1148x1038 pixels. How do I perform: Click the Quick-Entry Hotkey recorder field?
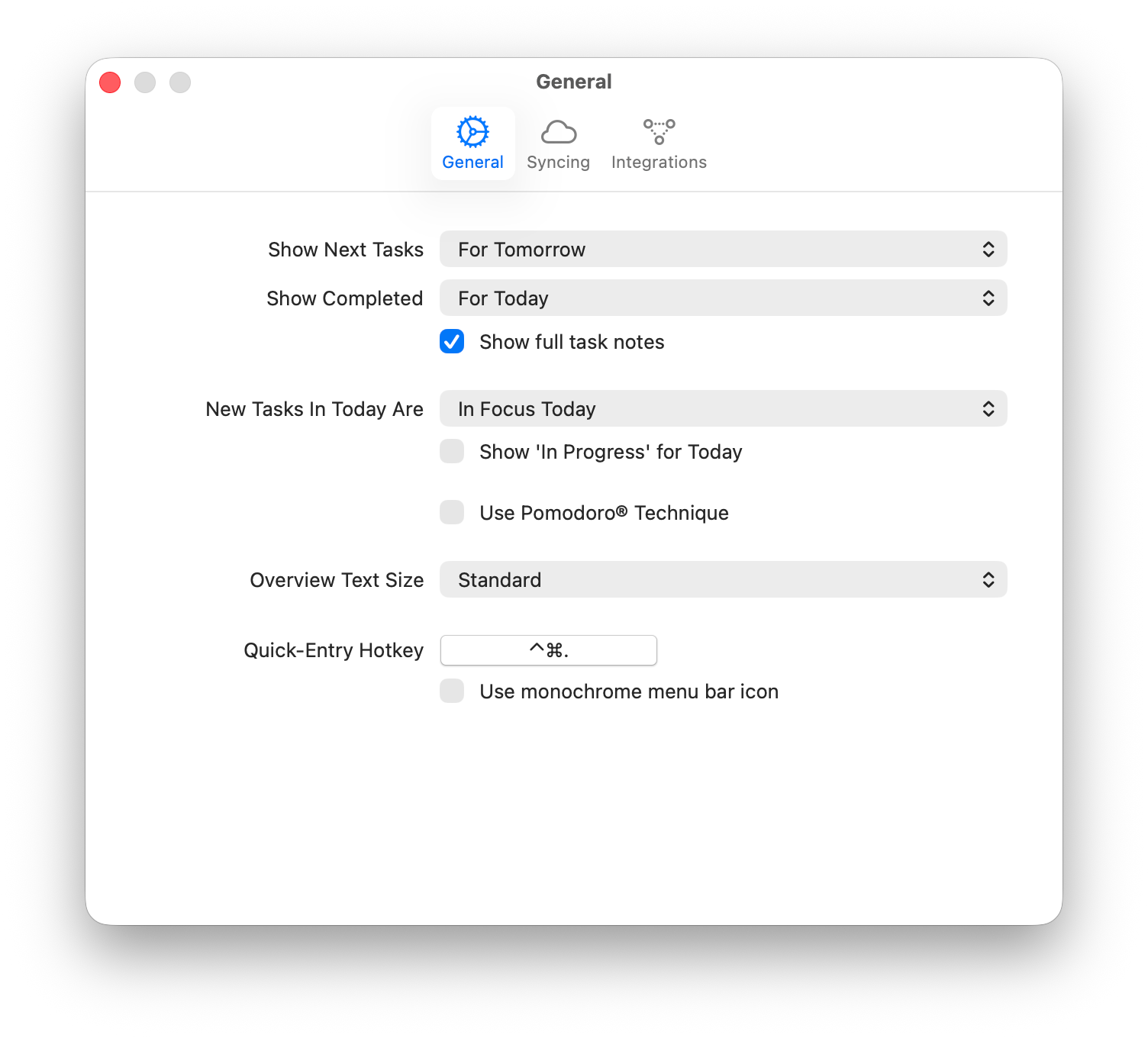(x=548, y=650)
